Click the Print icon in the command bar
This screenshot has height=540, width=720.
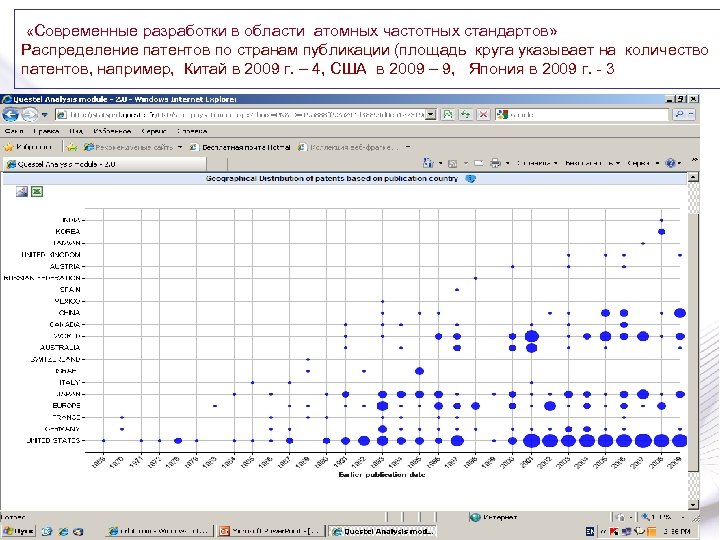(495, 163)
